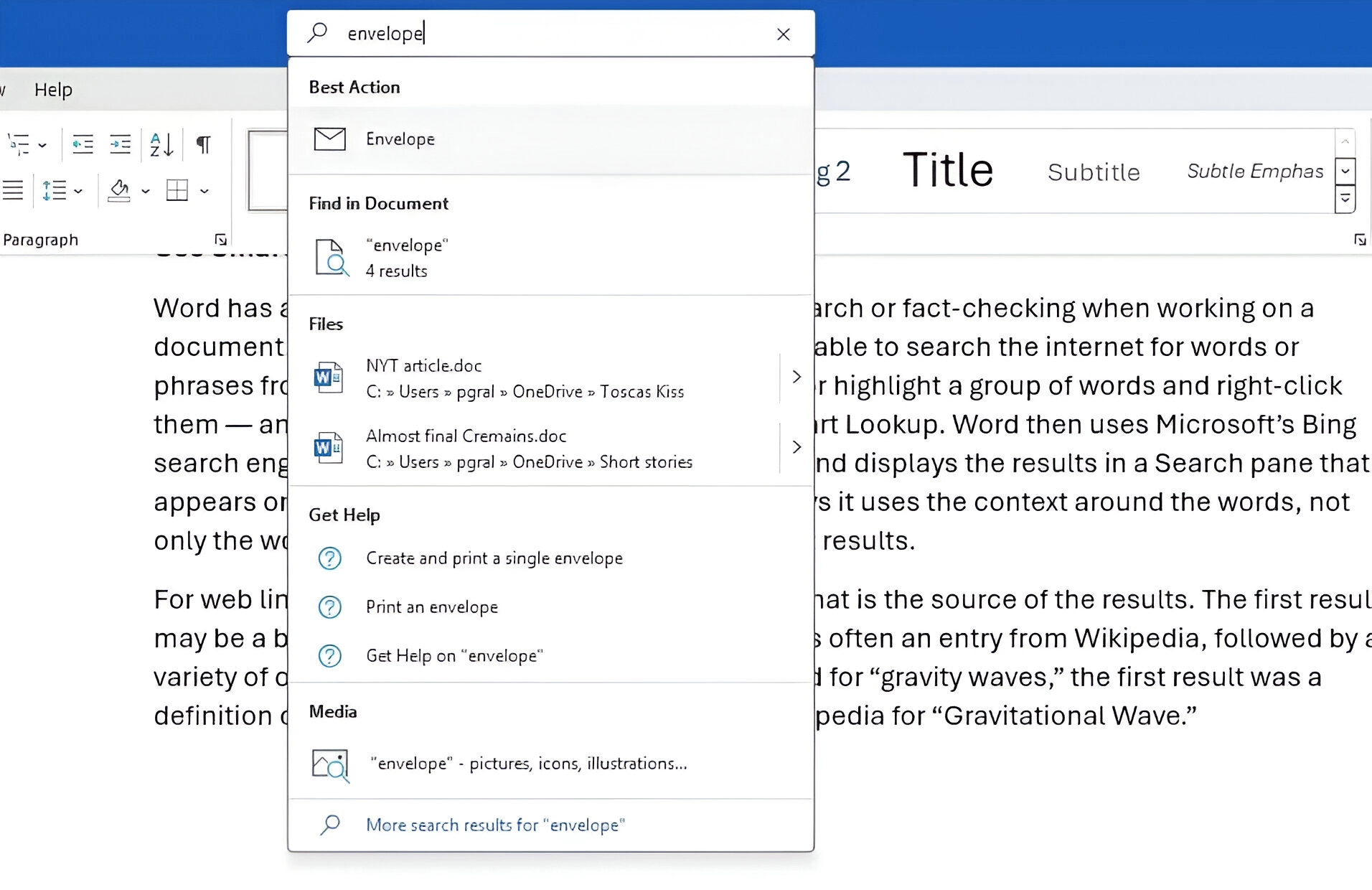1372x890 pixels.
Task: Click the Decrease Indent icon
Action: pos(83,144)
